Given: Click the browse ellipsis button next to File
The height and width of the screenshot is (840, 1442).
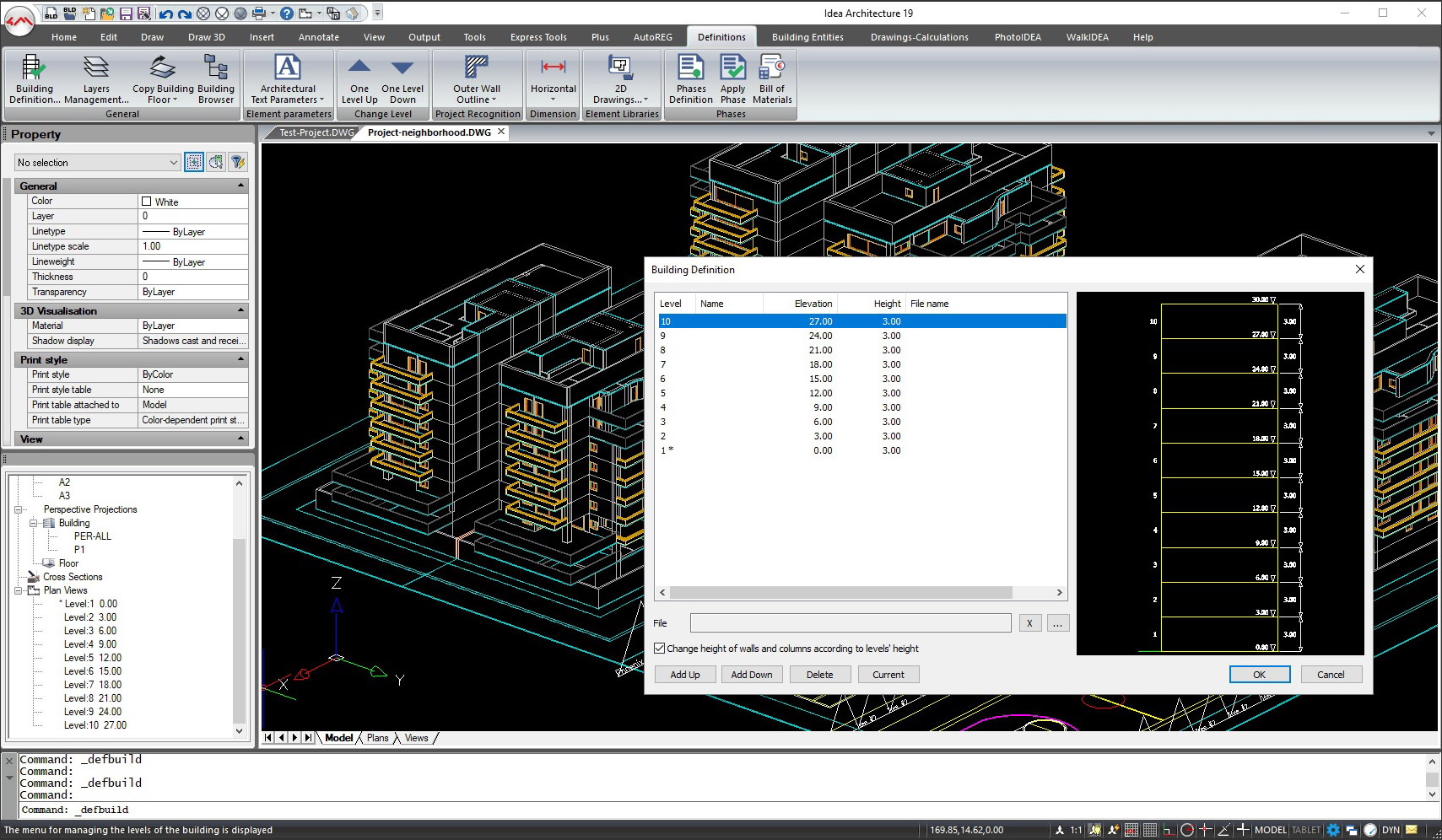Looking at the screenshot, I should [1058, 623].
